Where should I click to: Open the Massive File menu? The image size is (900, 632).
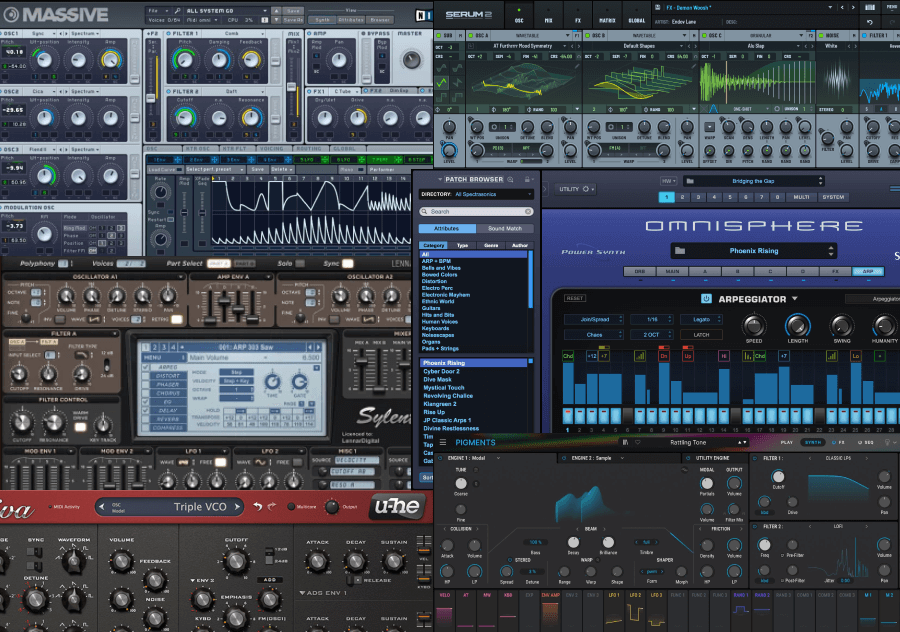click(157, 11)
